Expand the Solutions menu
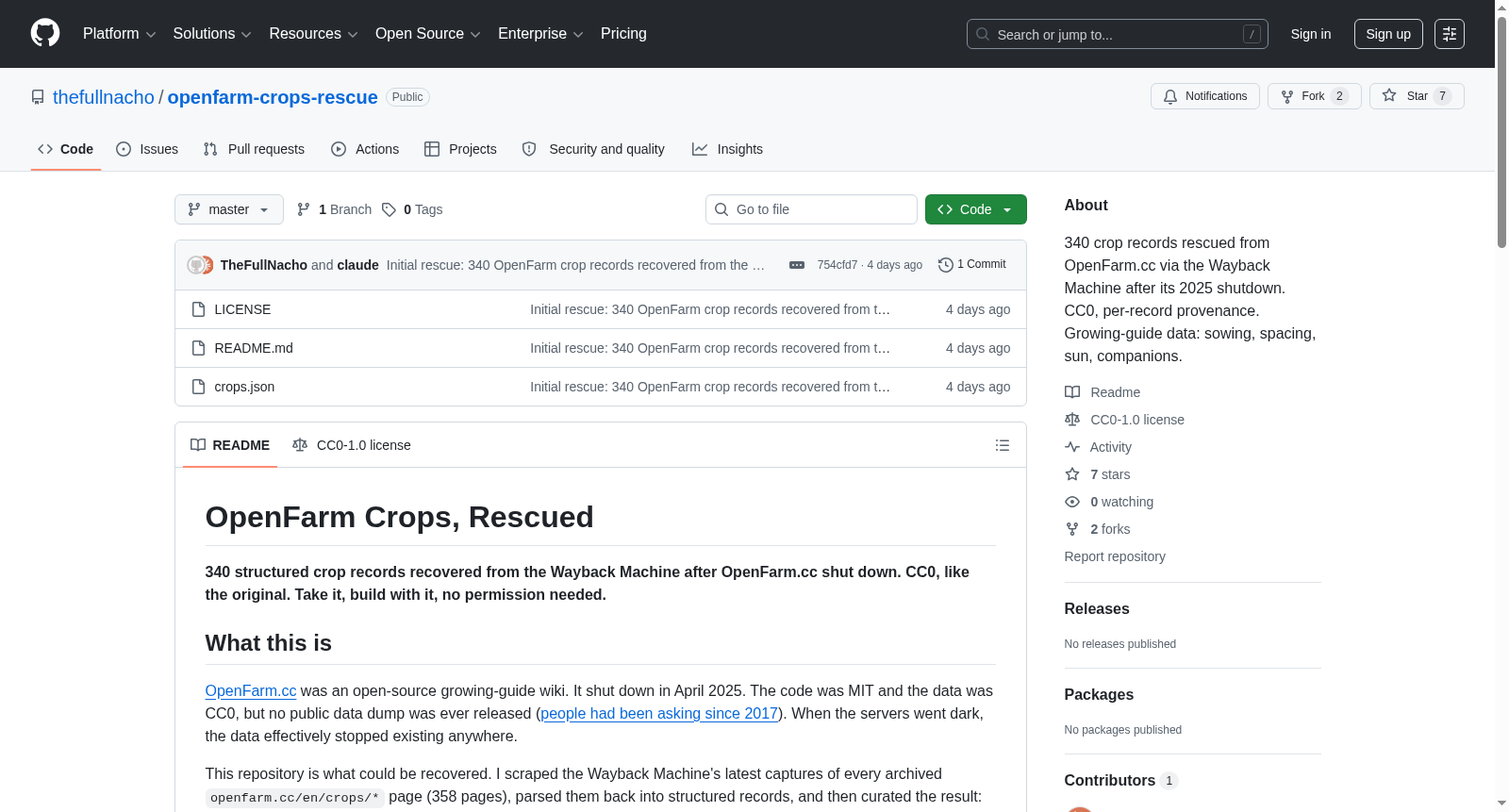Image resolution: width=1509 pixels, height=812 pixels. [212, 34]
